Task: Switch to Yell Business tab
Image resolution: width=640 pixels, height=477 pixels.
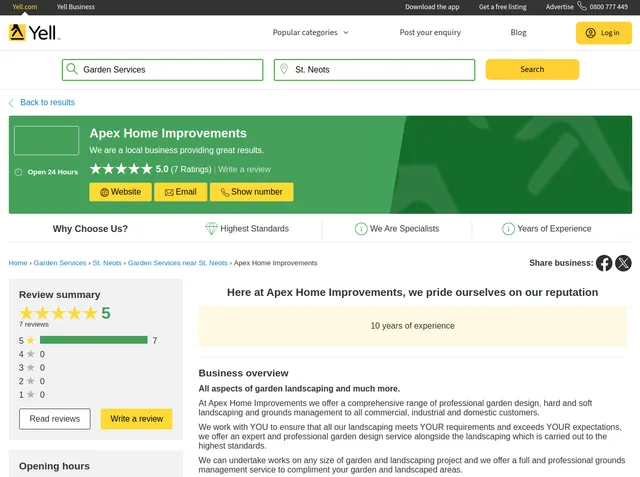Action: 76,7
